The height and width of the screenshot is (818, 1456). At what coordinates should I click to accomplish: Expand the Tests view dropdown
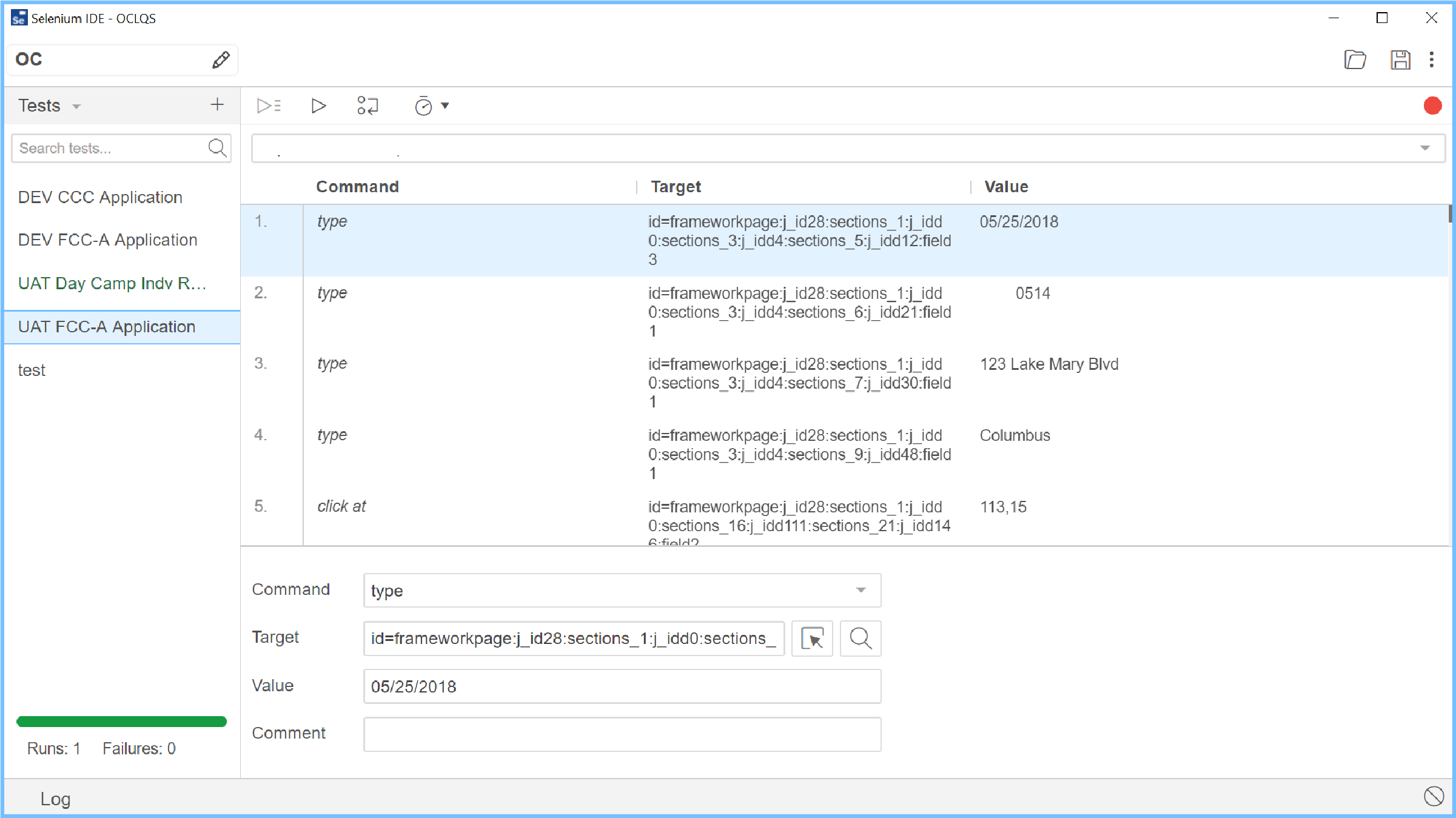[76, 106]
